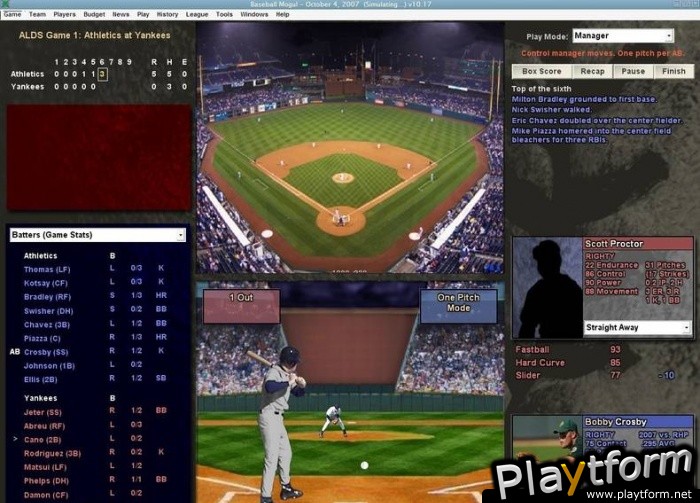Open the Team menu

pyautogui.click(x=38, y=14)
